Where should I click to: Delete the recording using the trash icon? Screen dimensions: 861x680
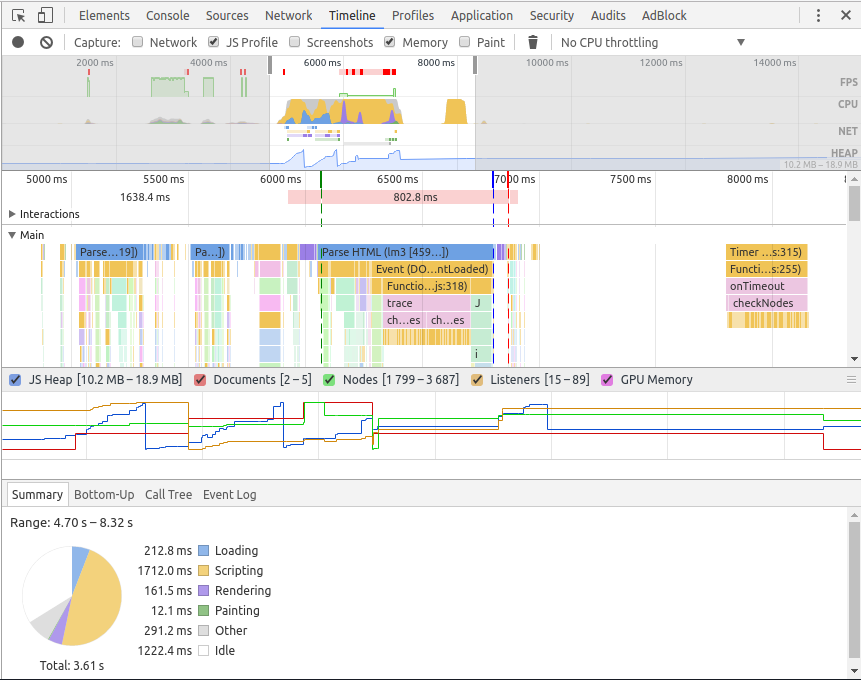[532, 42]
